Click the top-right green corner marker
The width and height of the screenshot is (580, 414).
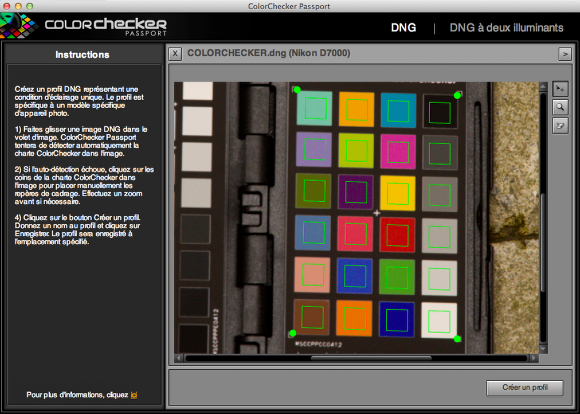(x=457, y=95)
